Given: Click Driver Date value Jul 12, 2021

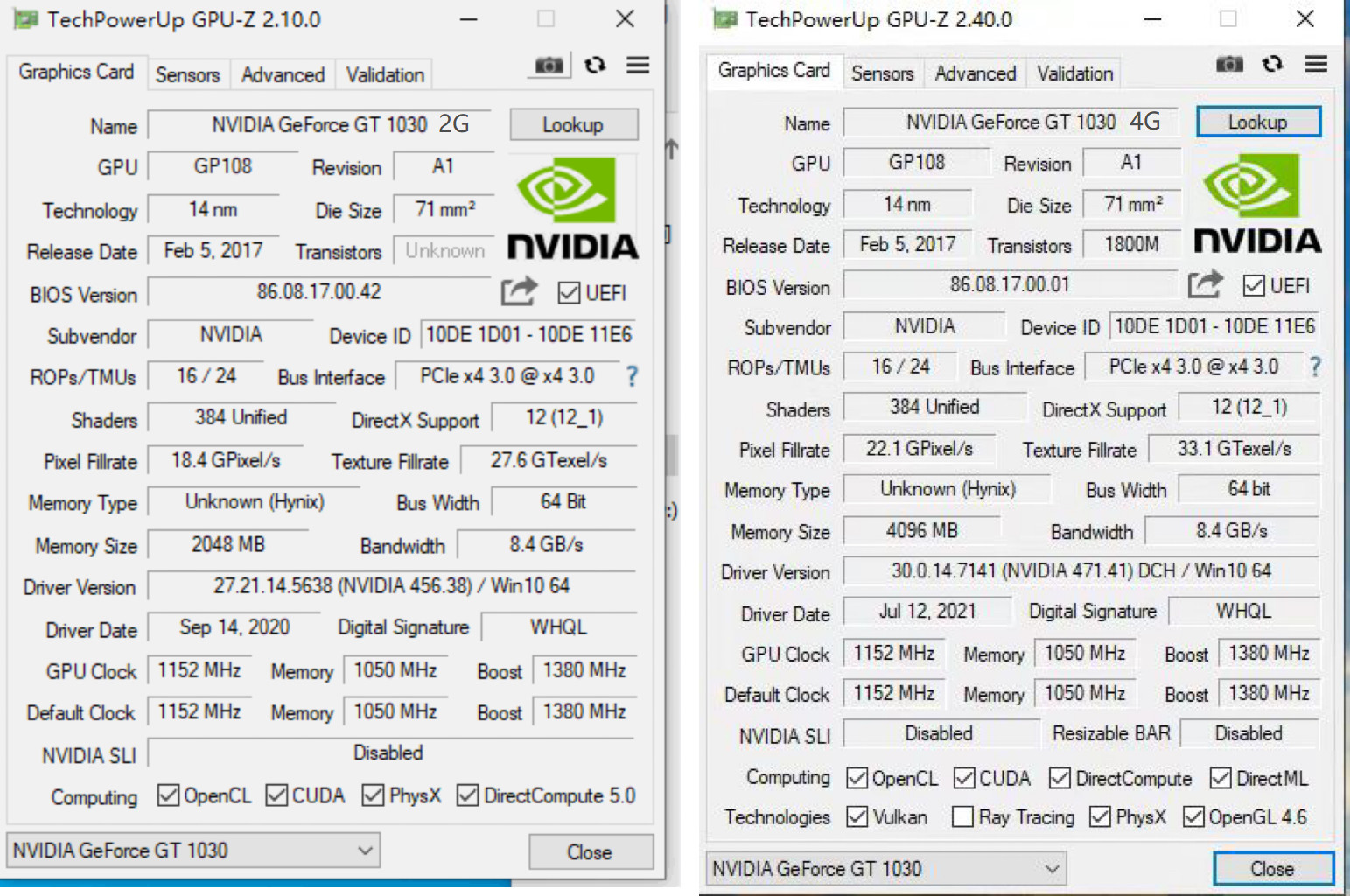Looking at the screenshot, I should pos(927,612).
